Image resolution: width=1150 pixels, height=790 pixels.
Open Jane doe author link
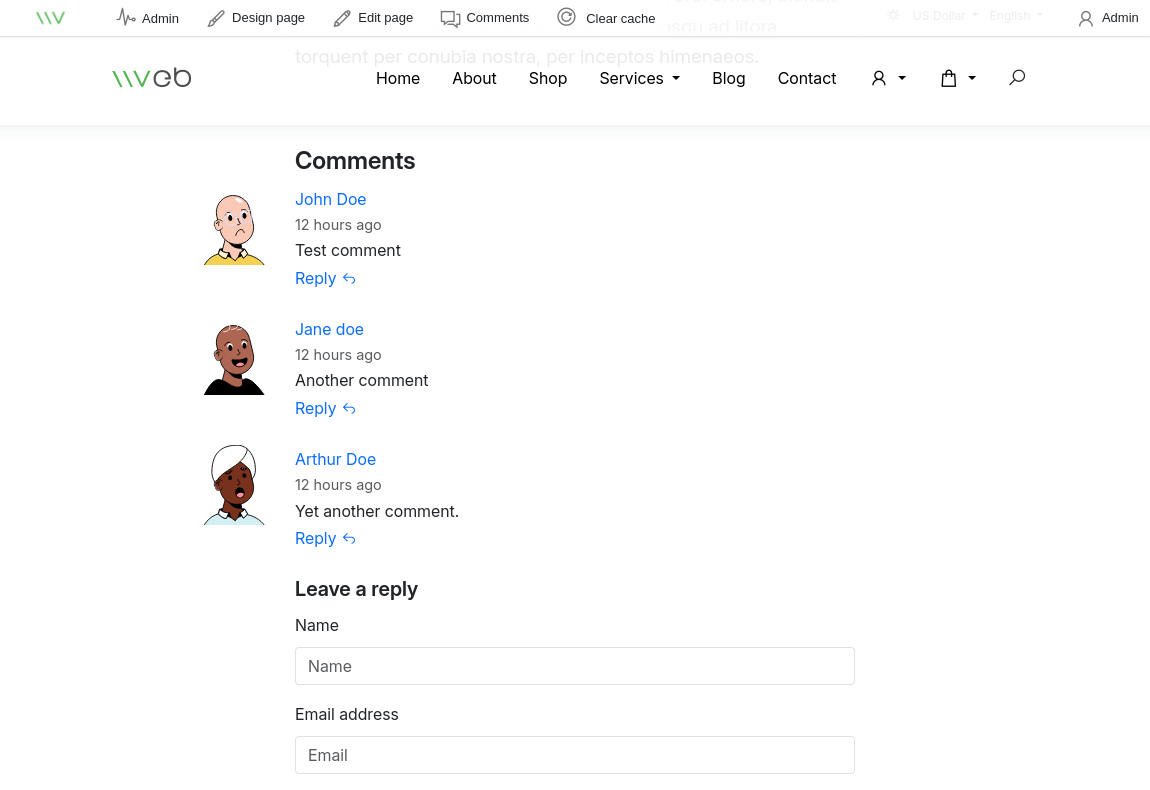pos(329,329)
